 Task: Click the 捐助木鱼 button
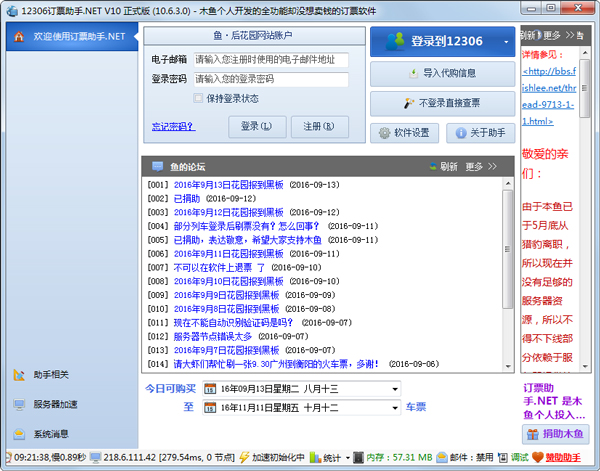555,434
